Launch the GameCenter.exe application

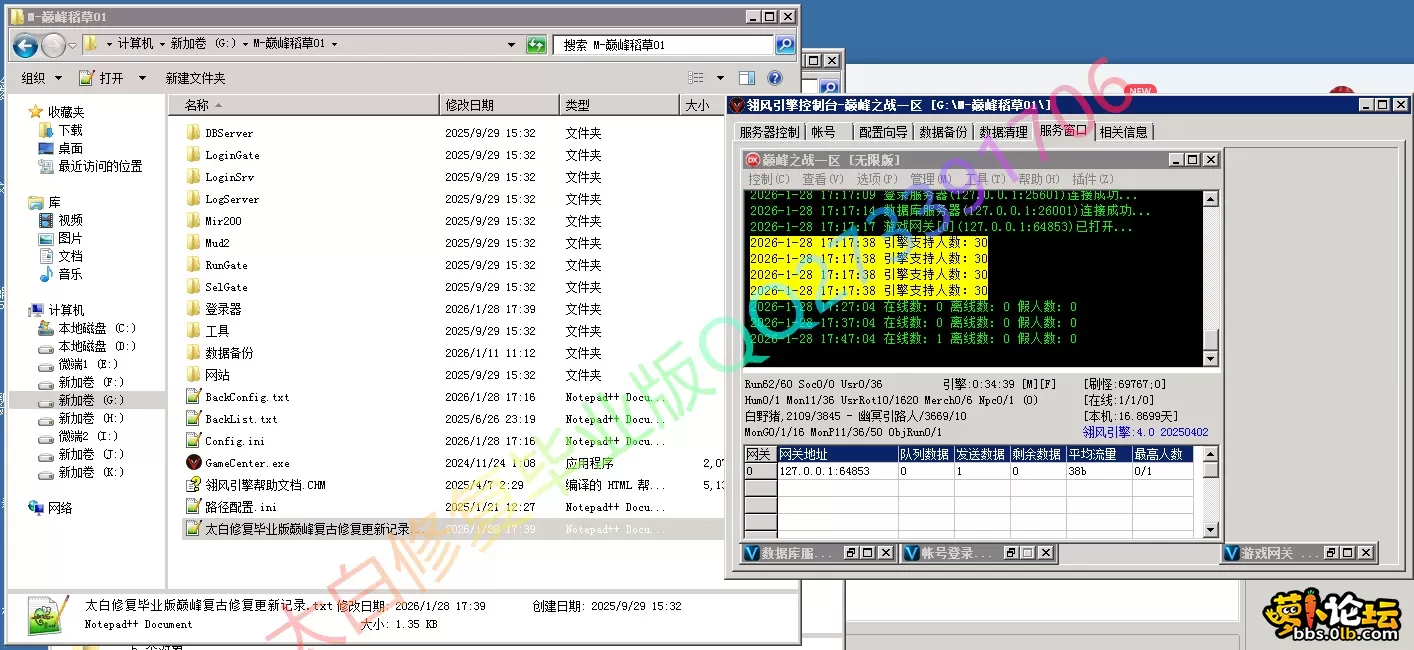click(x=260, y=462)
